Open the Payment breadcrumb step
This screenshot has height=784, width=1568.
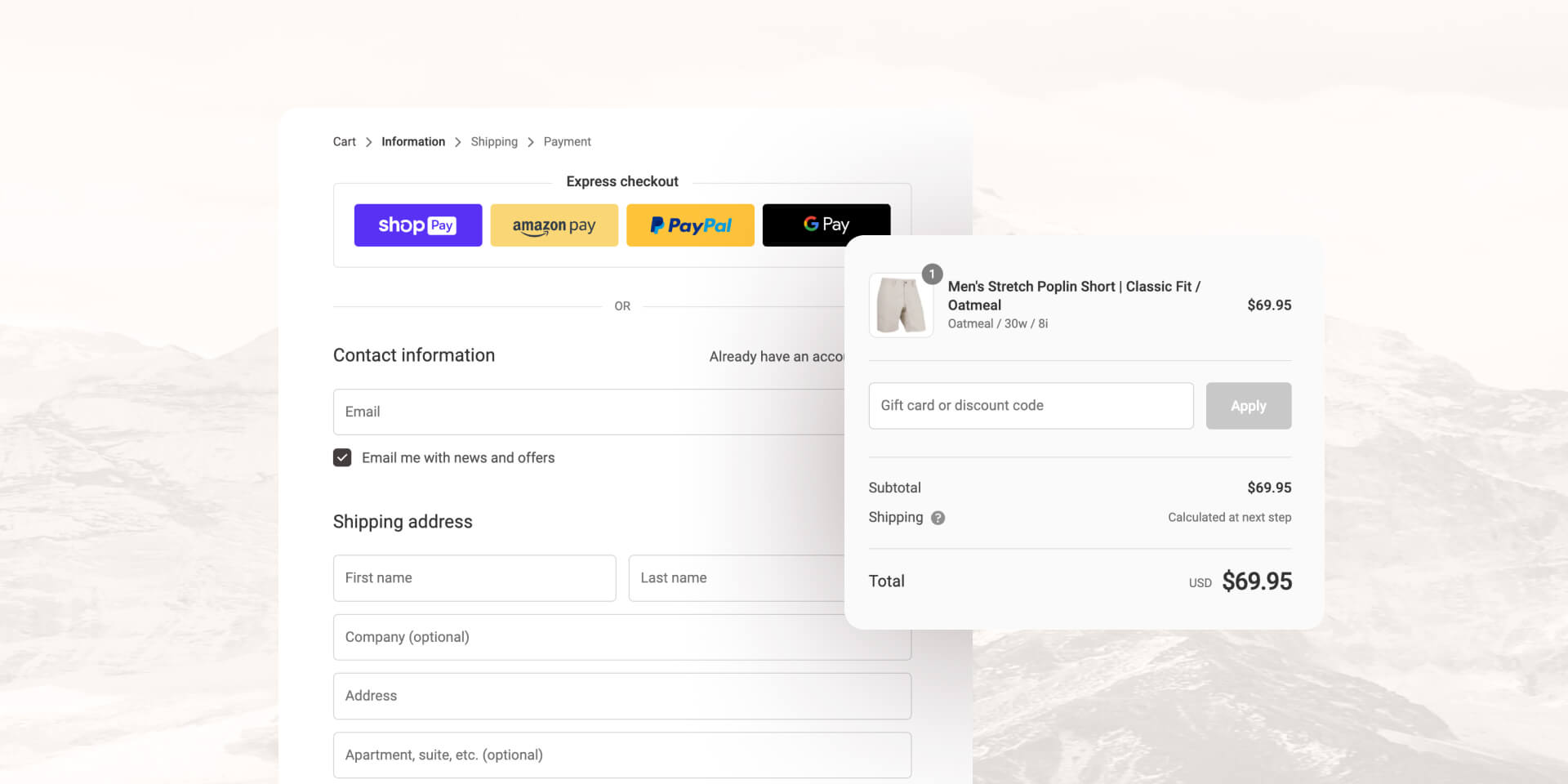click(567, 142)
